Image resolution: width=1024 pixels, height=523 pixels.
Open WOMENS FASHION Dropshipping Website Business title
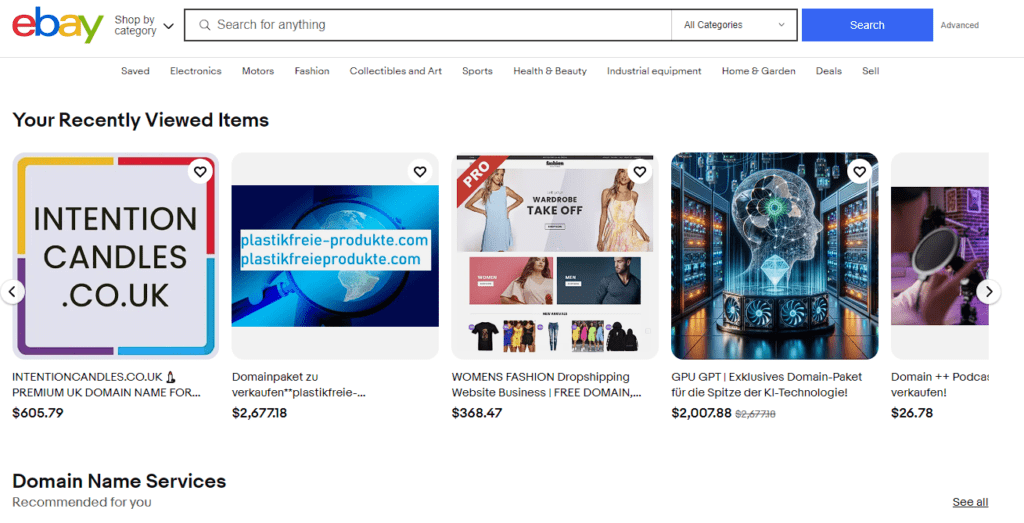click(x=547, y=385)
